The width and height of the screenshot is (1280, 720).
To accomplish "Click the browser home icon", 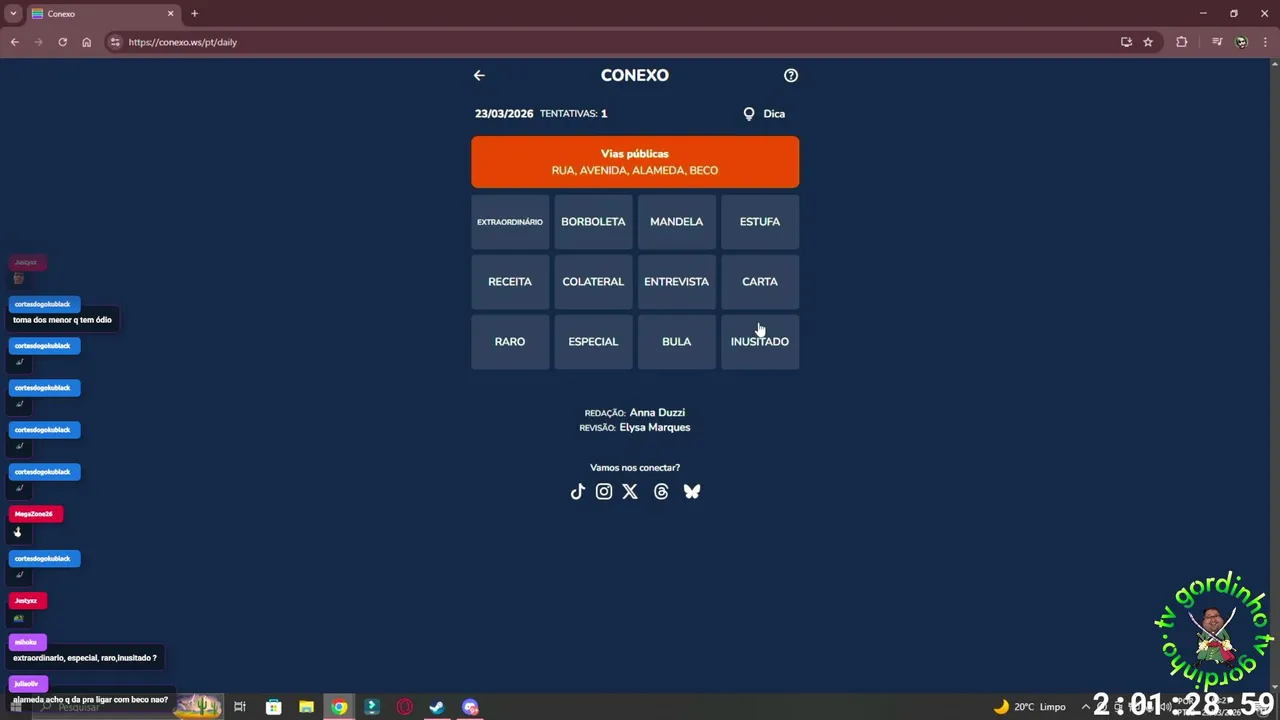I will pyautogui.click(x=87, y=42).
